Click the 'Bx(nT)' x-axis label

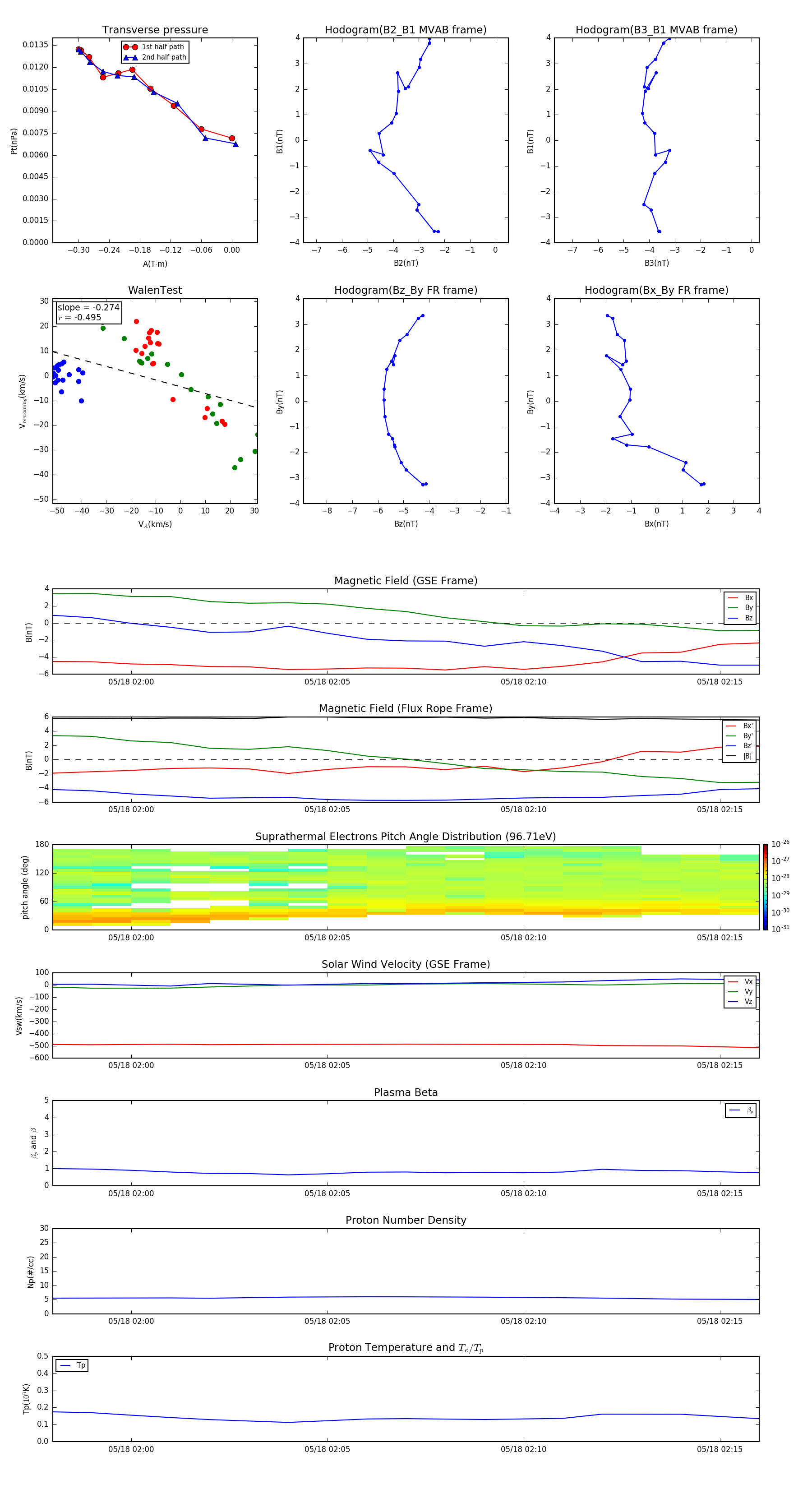tap(656, 524)
